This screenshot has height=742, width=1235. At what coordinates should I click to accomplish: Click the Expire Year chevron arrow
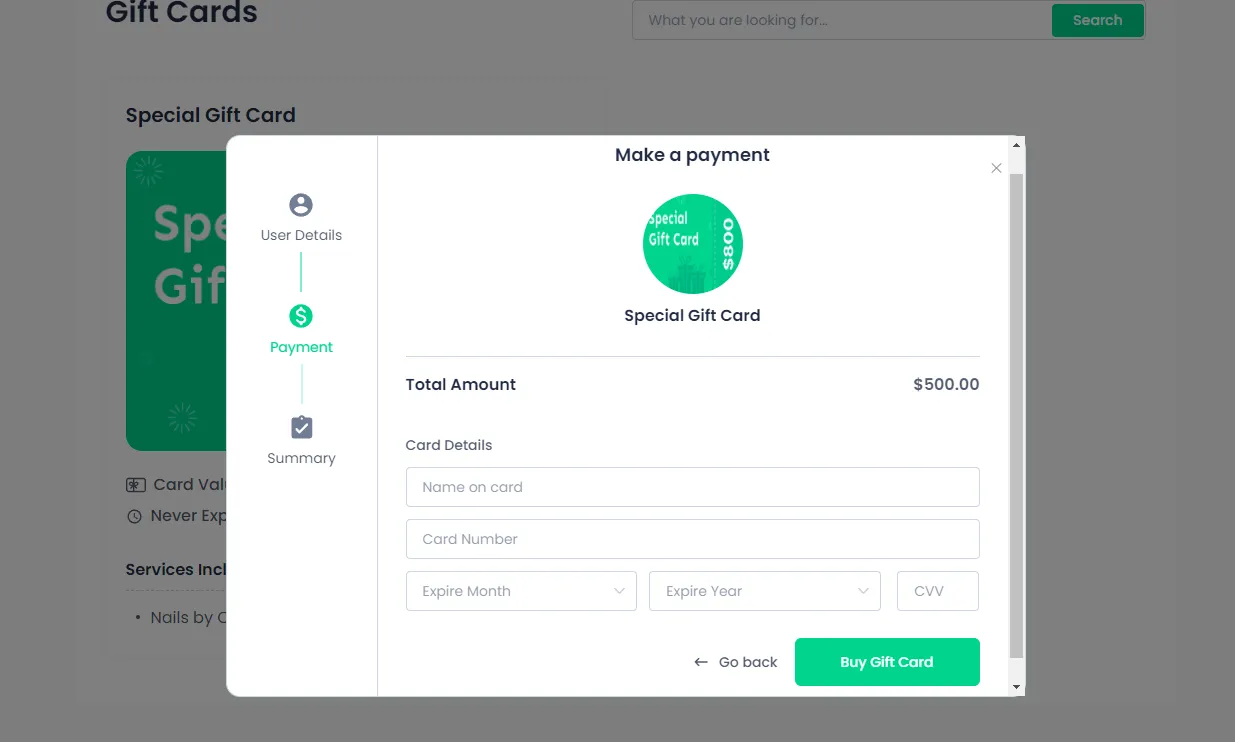863,591
